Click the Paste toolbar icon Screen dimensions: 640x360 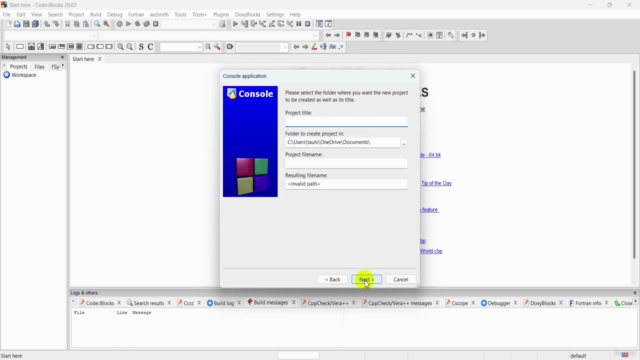[x=86, y=24]
